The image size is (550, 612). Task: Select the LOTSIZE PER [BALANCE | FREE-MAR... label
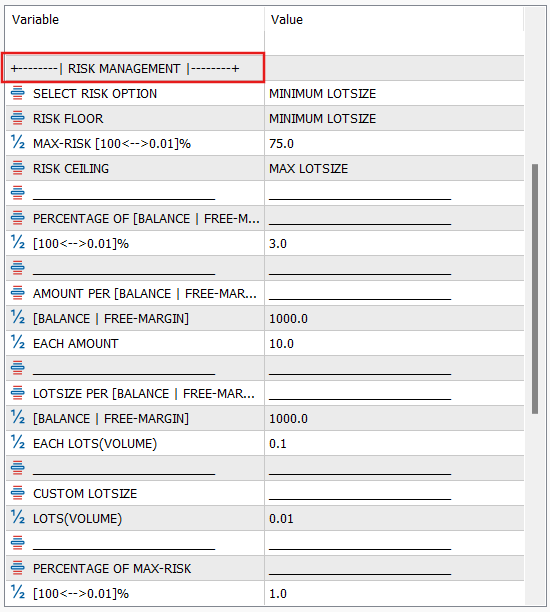coord(144,393)
